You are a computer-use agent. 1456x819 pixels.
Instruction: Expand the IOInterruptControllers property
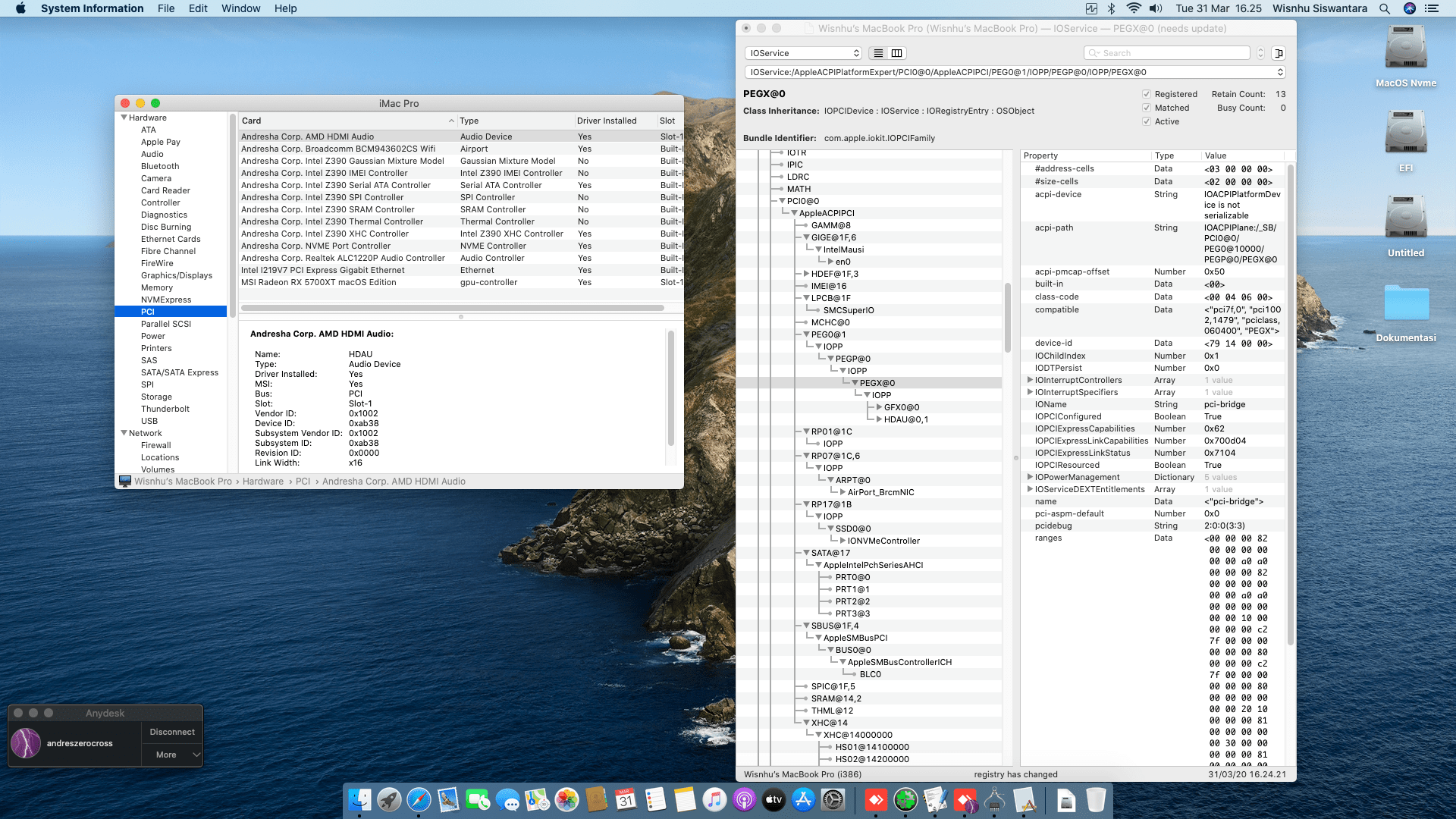1030,380
